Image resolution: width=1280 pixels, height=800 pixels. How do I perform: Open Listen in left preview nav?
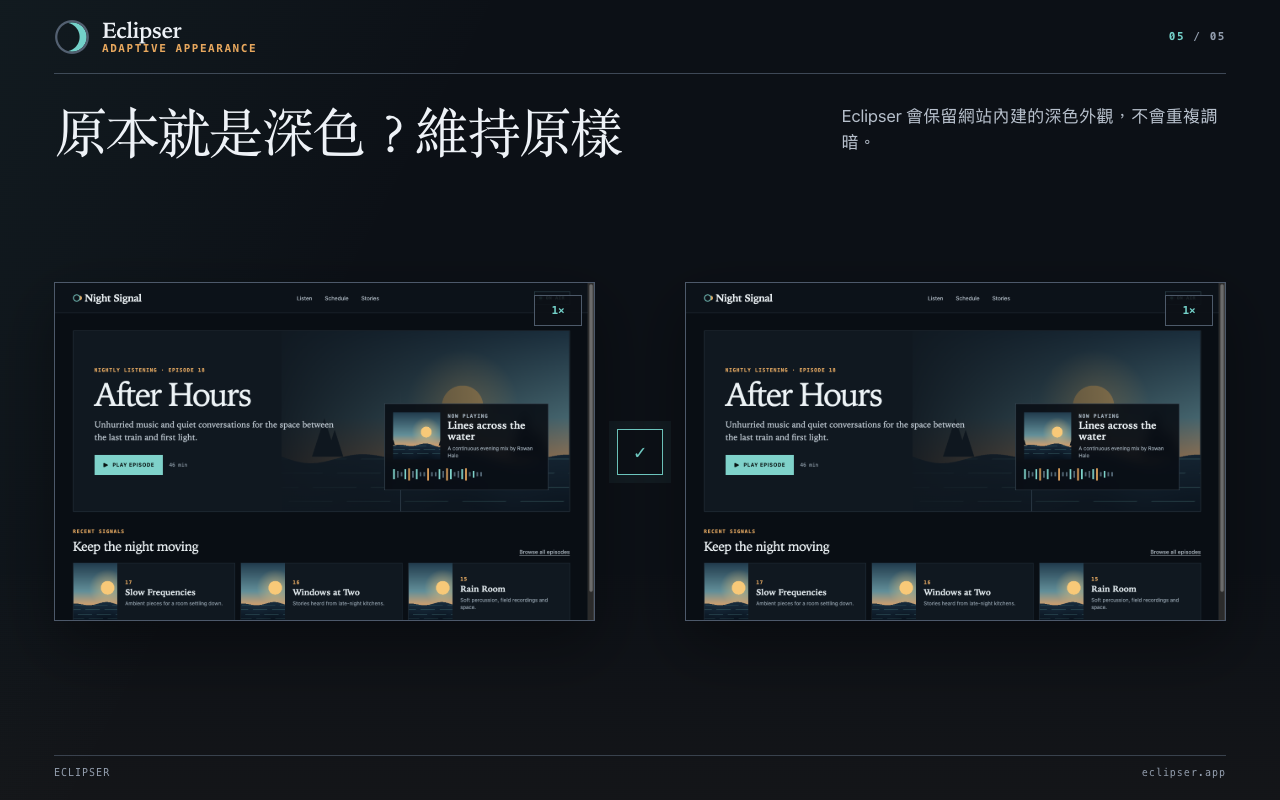pos(304,298)
